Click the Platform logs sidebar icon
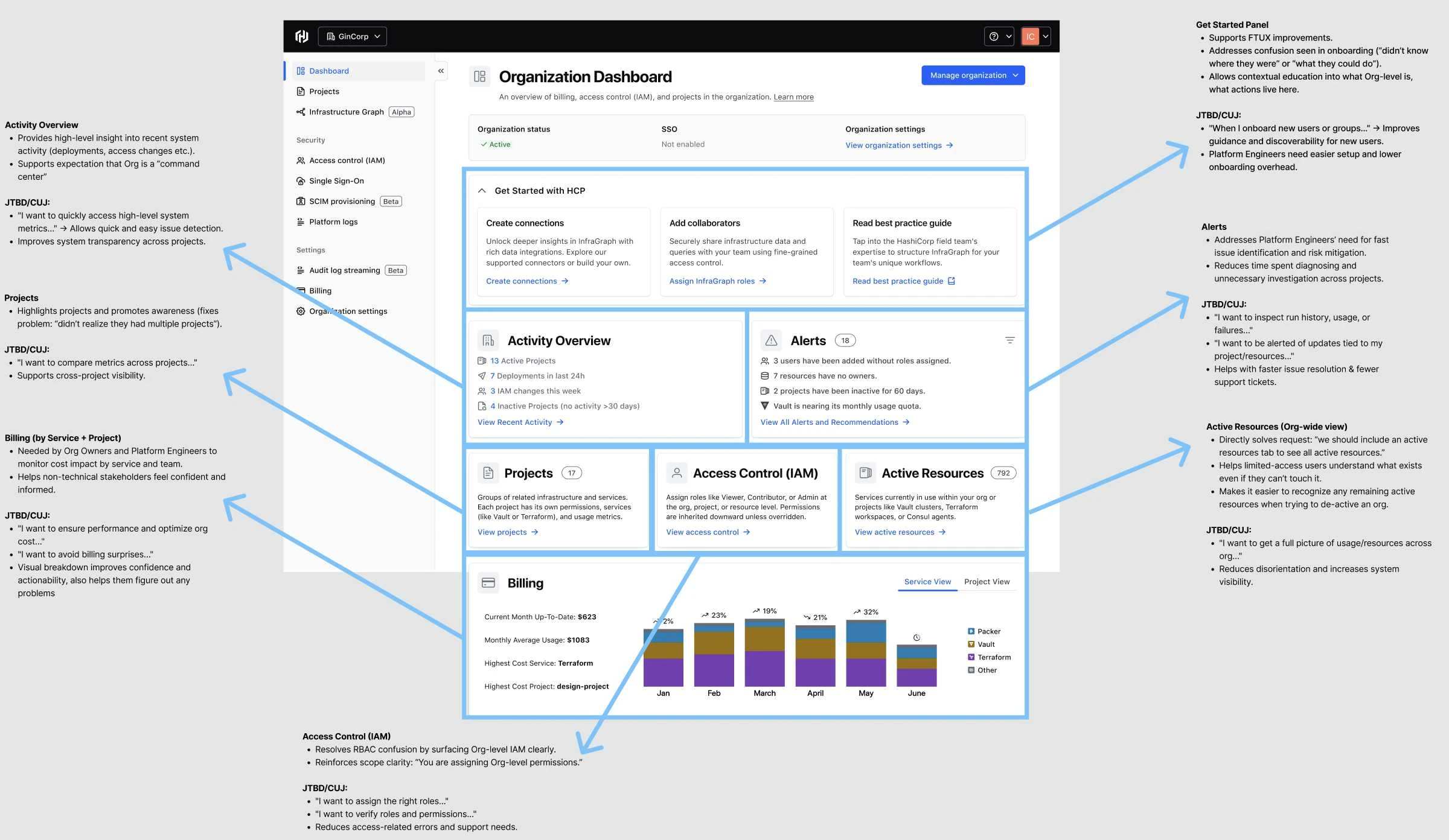Screen dimensions: 1449x840 [301, 221]
